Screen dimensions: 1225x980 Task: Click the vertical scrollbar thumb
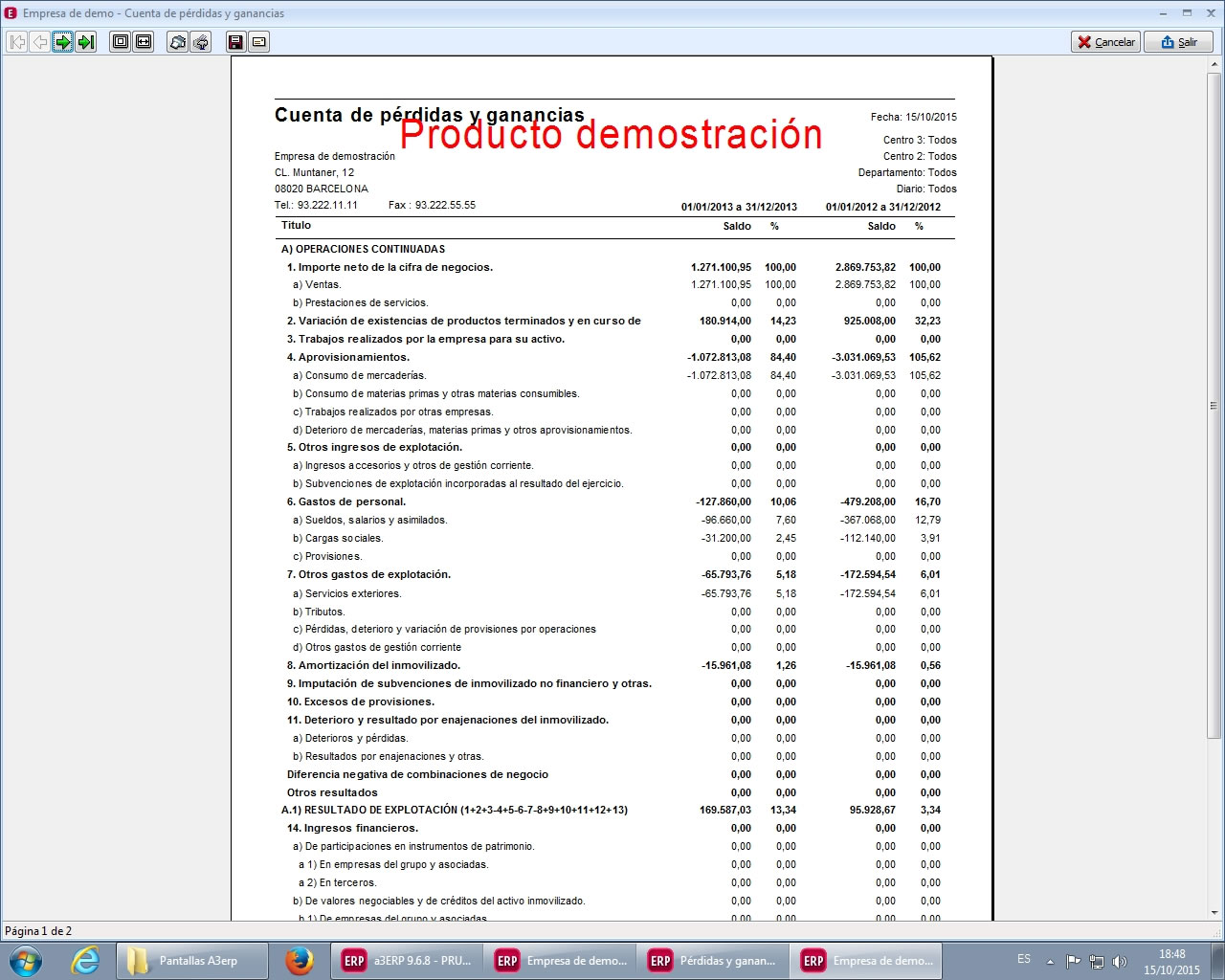coord(1214,405)
